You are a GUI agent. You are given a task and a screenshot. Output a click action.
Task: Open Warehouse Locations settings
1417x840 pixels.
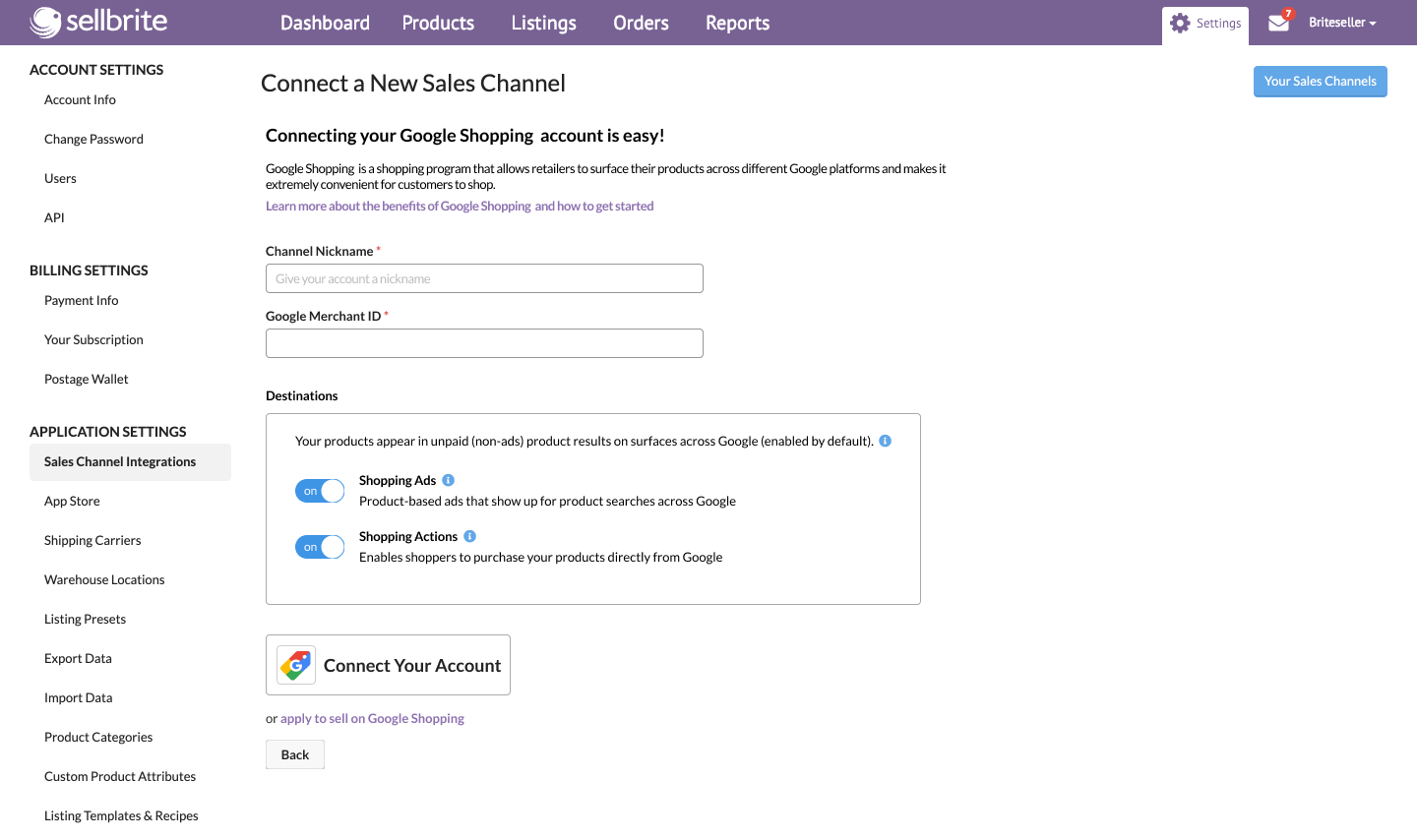(x=104, y=579)
